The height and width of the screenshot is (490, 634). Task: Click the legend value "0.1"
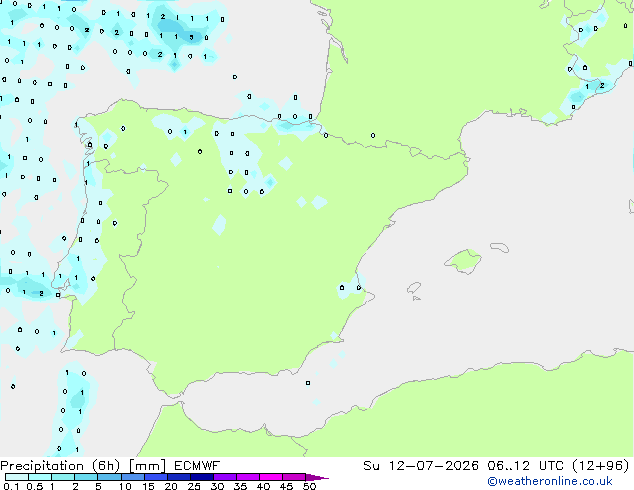[11, 486]
